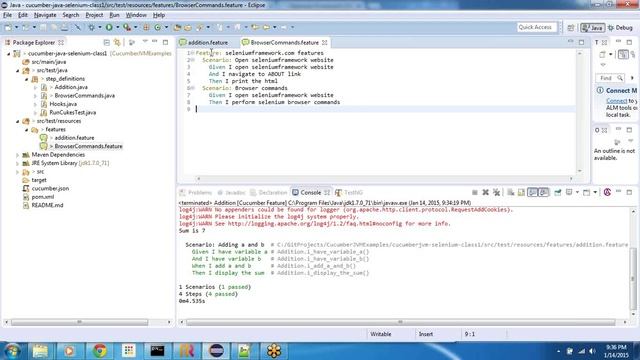
Task: Click Terminate stop icon in Console
Action: [475, 192]
